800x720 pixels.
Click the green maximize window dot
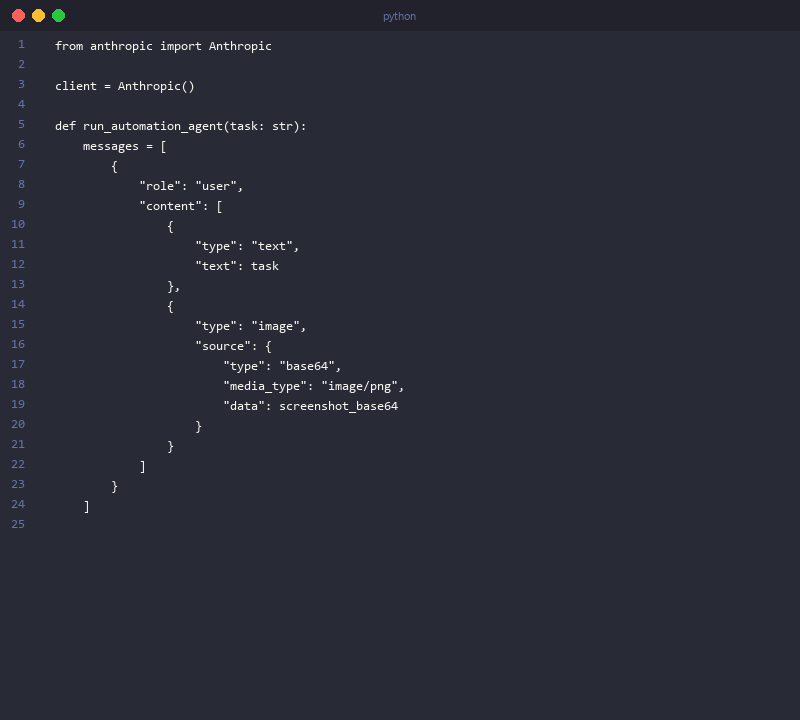click(x=59, y=16)
